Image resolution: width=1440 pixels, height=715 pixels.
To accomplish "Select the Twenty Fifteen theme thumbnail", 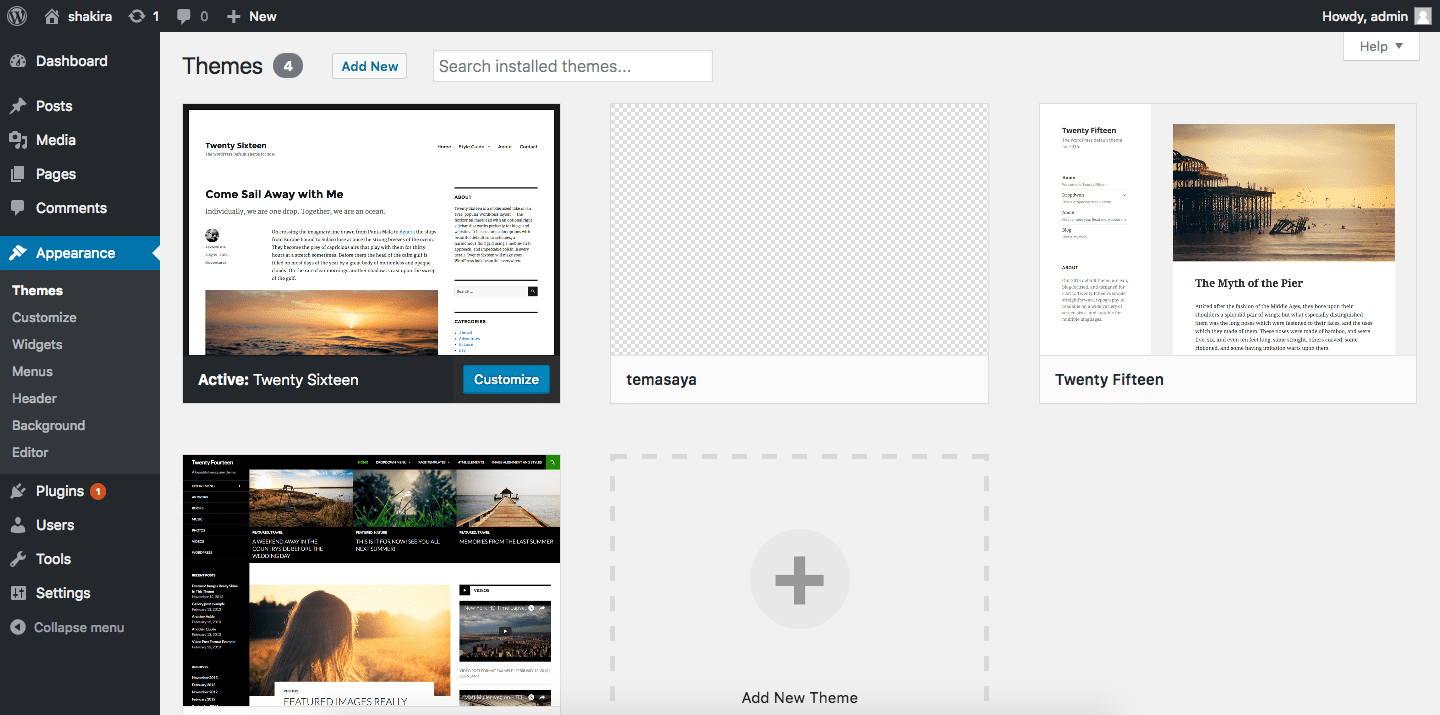I will 1227,229.
